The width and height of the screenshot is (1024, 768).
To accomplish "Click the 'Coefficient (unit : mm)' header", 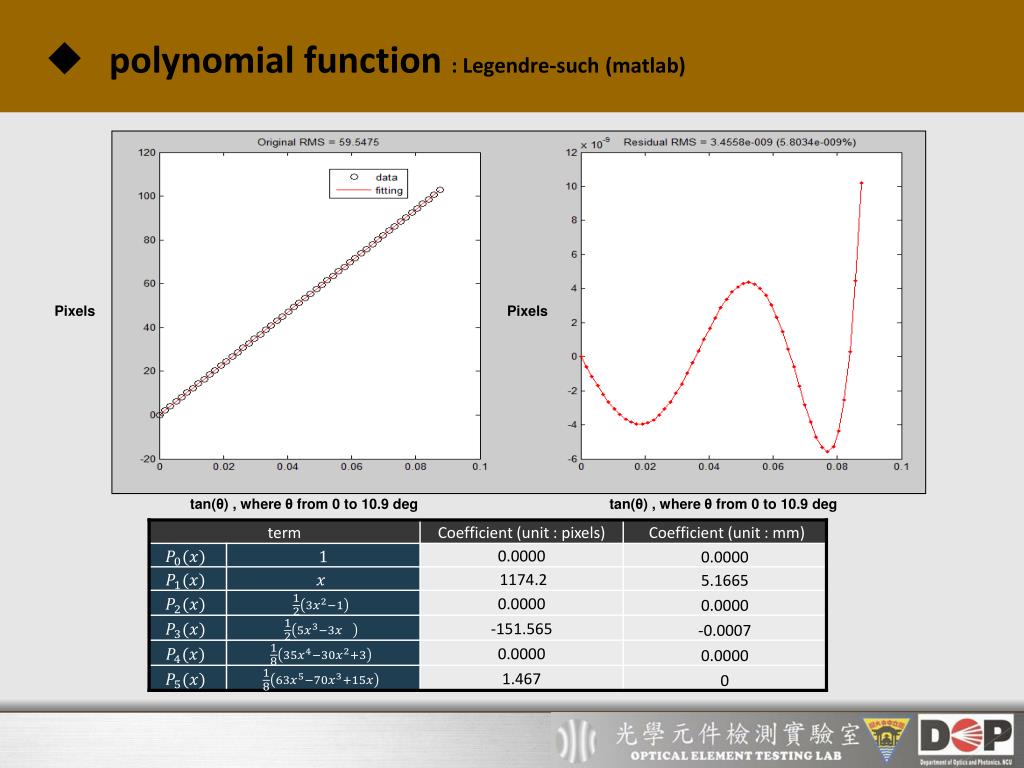I will click(x=726, y=533).
